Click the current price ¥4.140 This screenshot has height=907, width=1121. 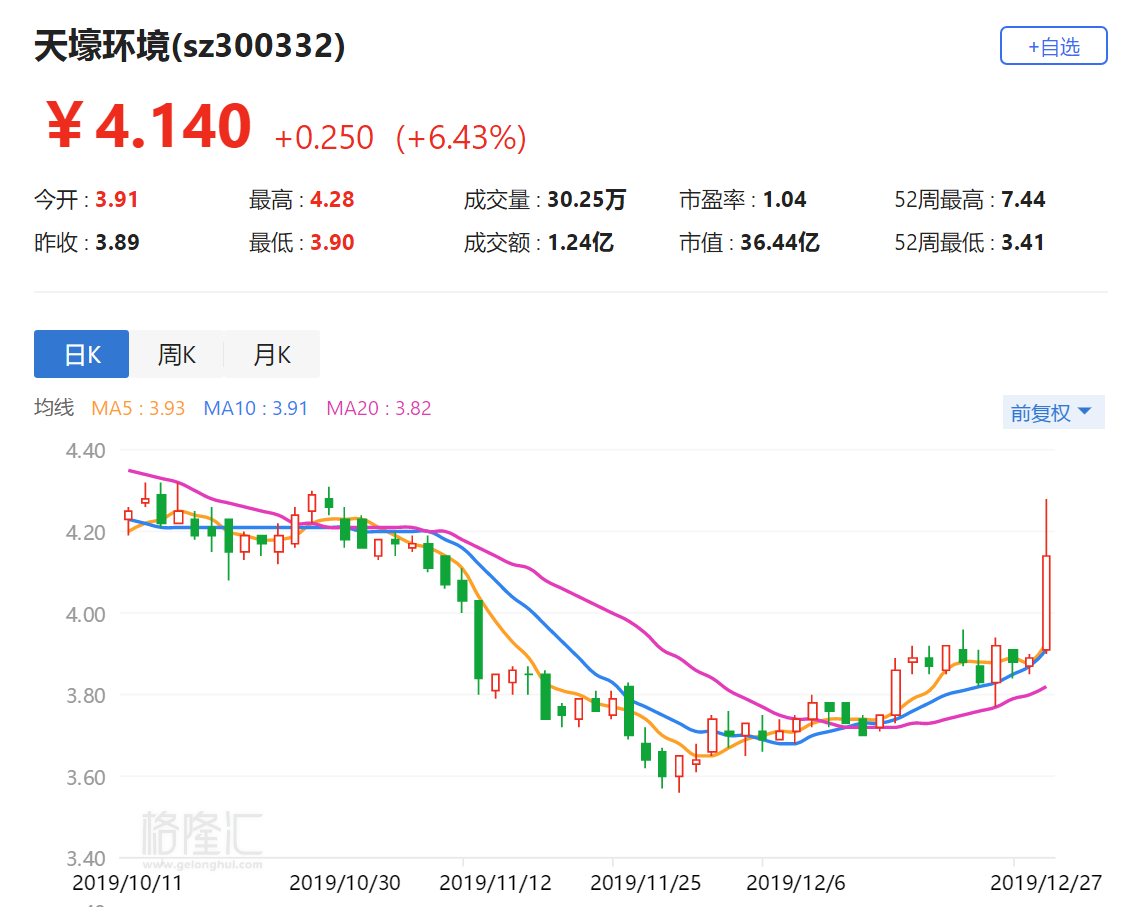click(149, 126)
